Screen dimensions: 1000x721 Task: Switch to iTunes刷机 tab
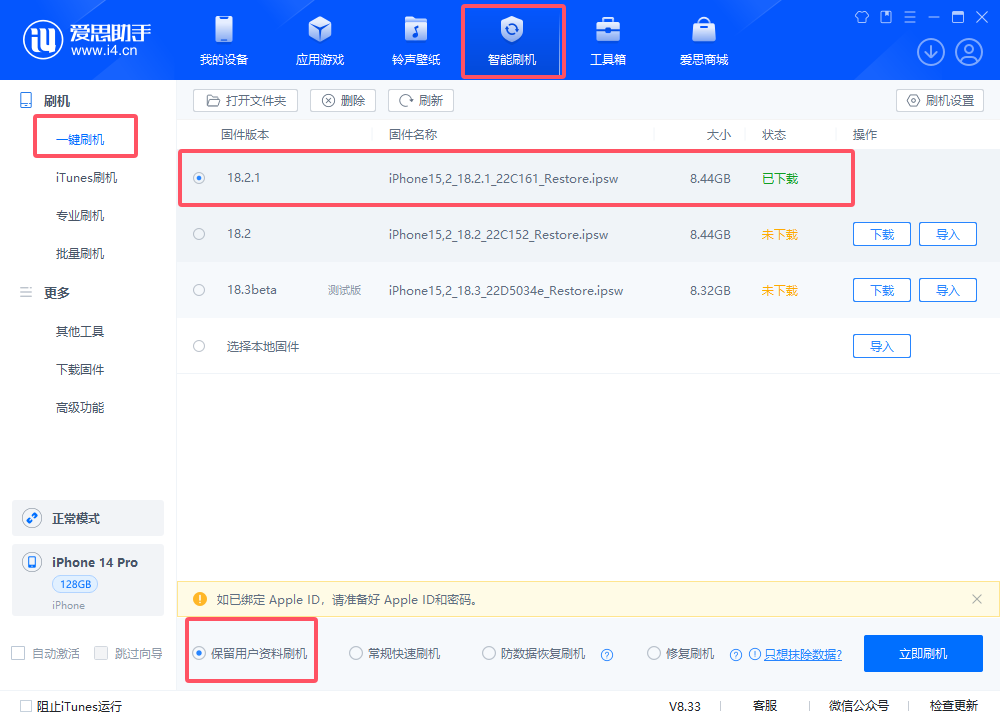[87, 176]
